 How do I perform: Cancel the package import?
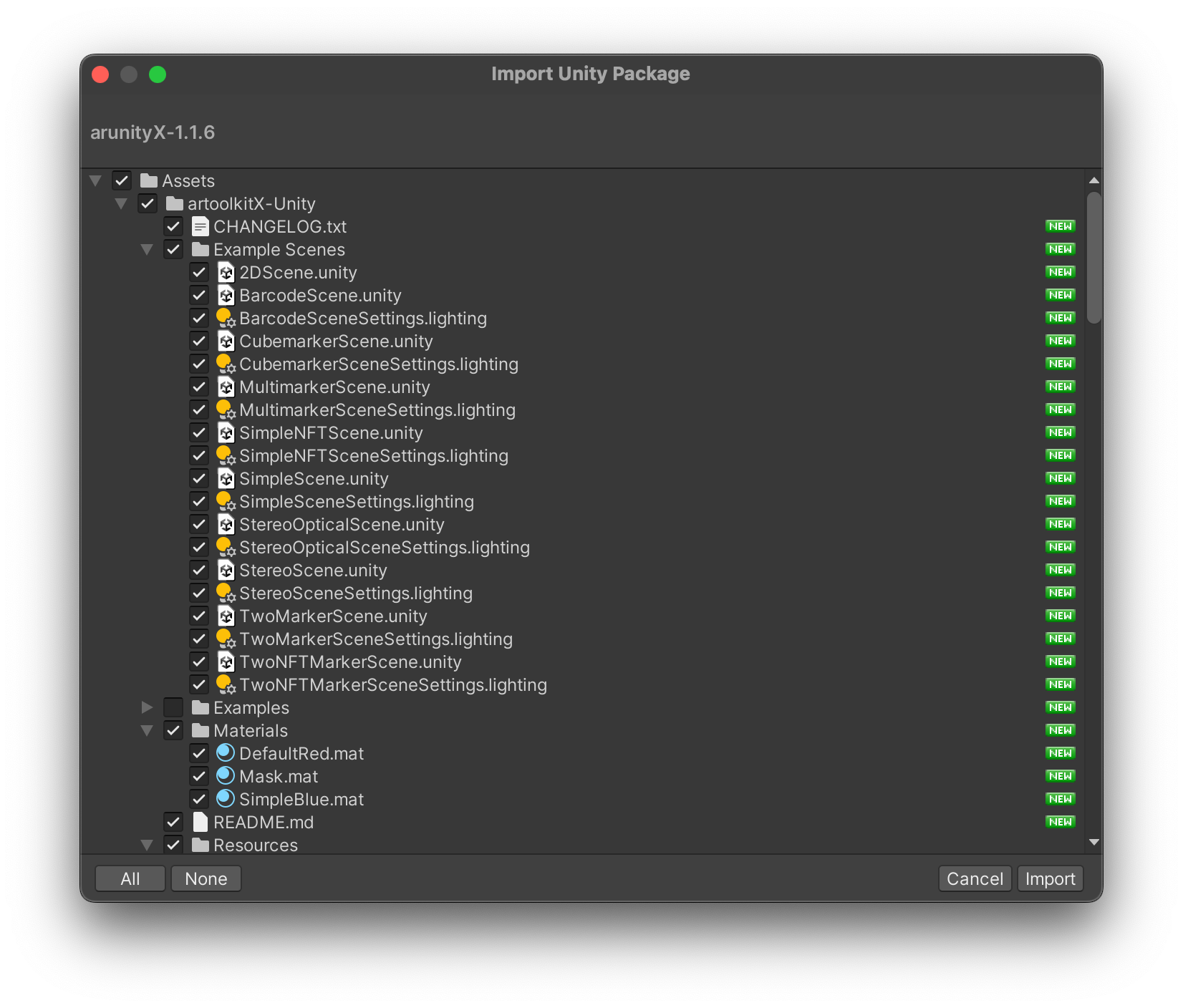pos(975,878)
